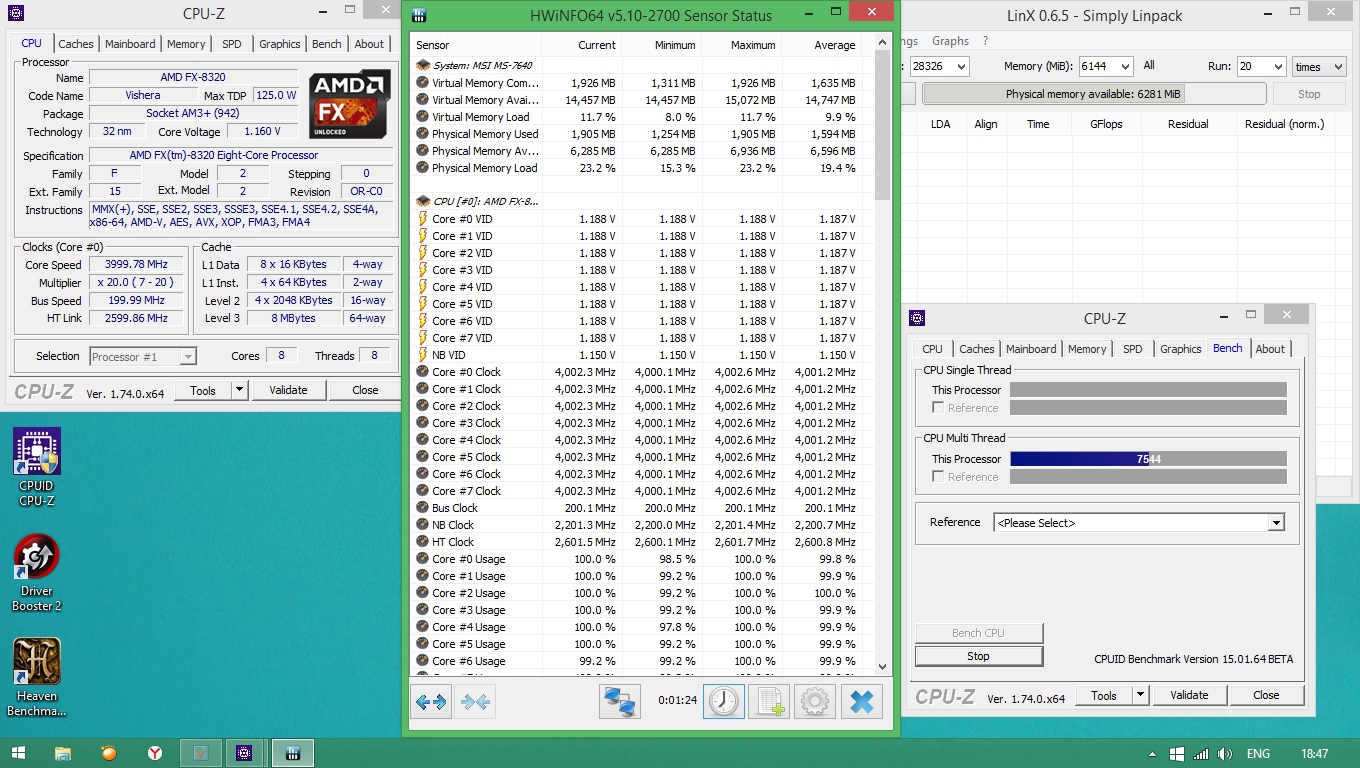The width and height of the screenshot is (1360, 768).
Task: Click the HWiNFO64 title bar icon
Action: (419, 15)
